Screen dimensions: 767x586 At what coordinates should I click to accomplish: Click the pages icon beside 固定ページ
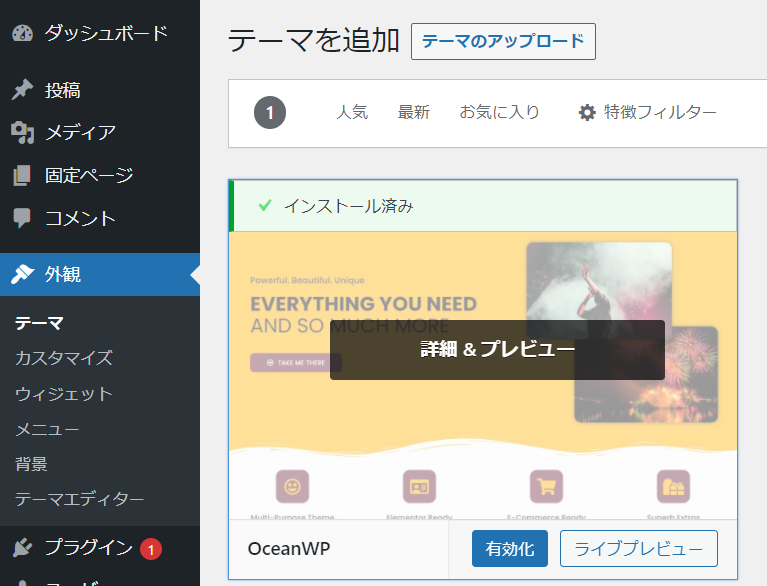[x=22, y=175]
